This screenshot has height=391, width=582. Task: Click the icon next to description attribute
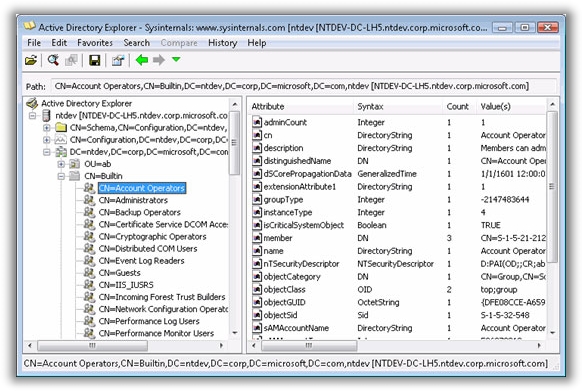coord(257,148)
